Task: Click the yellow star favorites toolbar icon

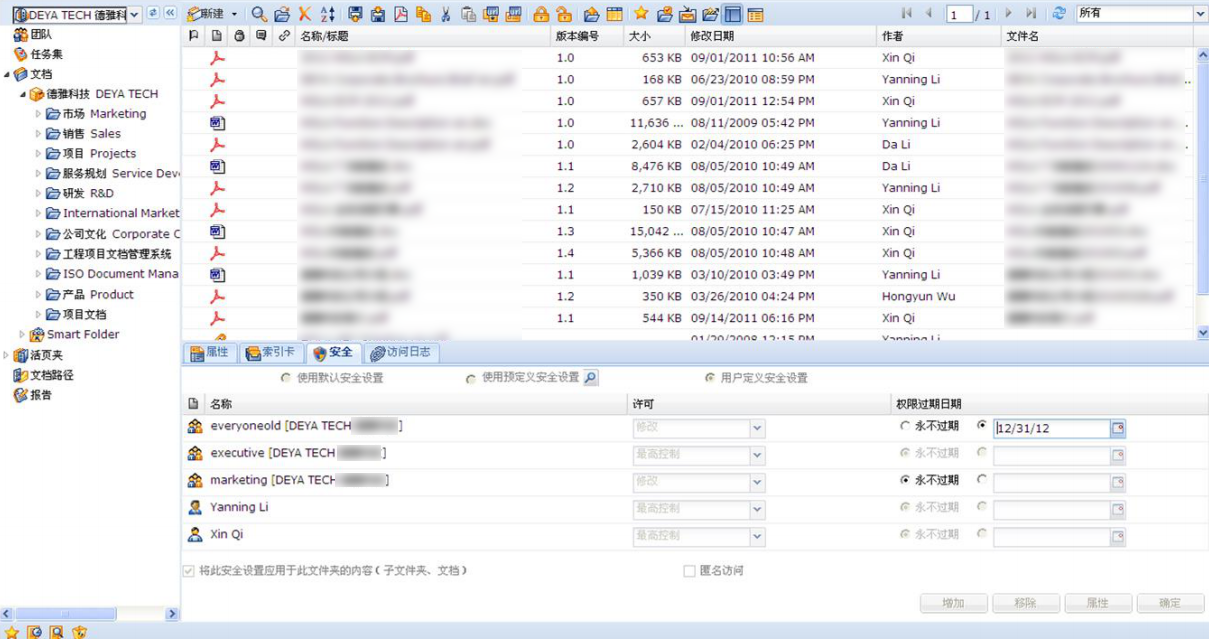Action: 641,14
